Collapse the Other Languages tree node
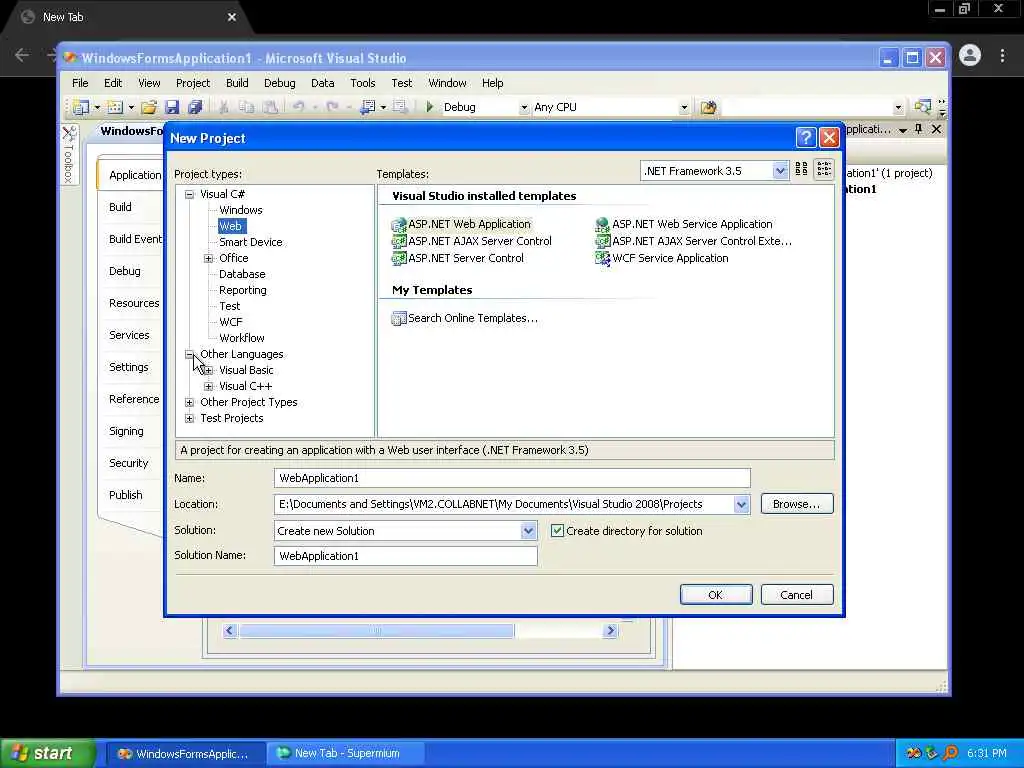Viewport: 1024px width, 768px height. click(x=189, y=354)
